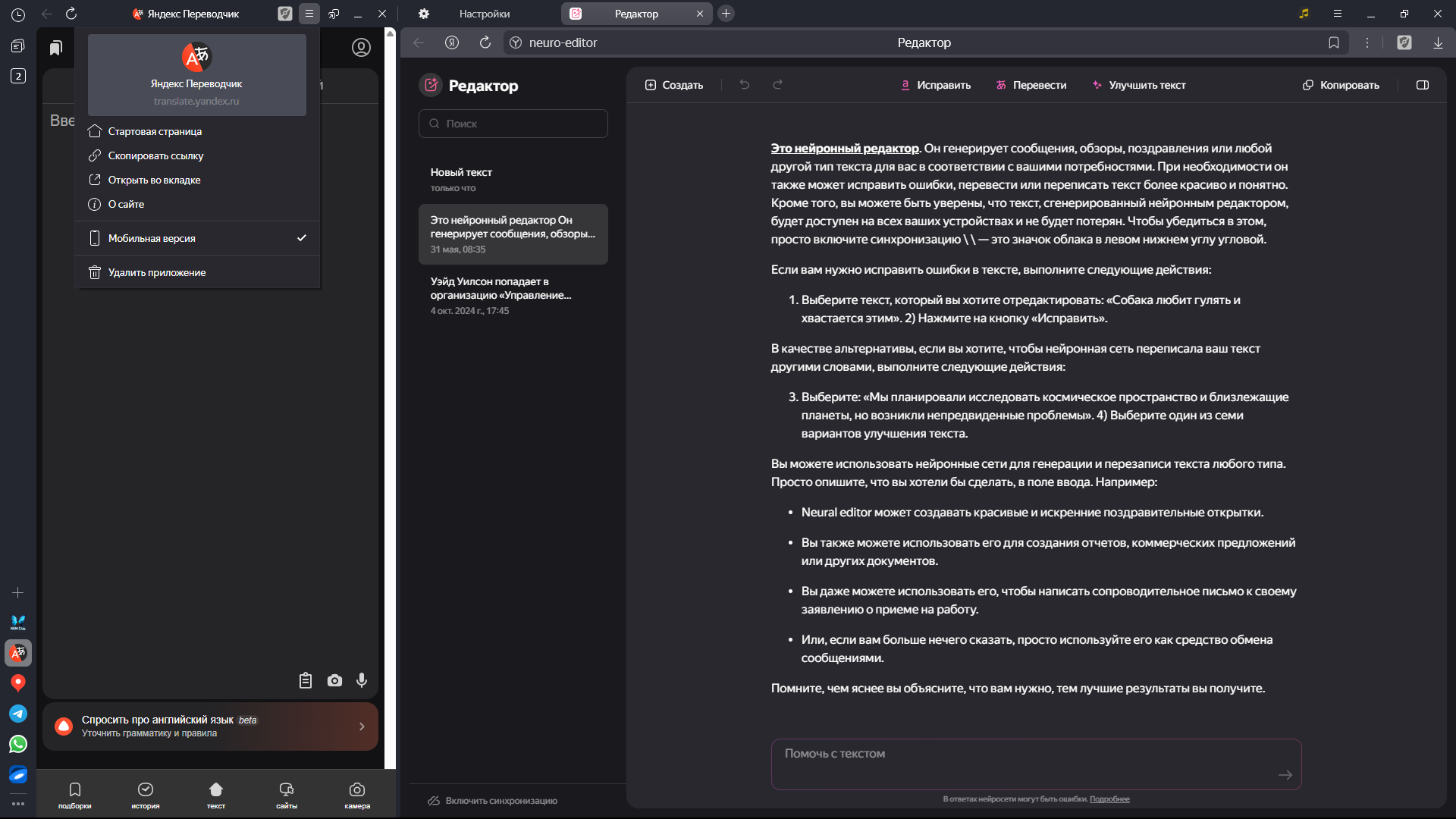
Task: Open the Новый текст document entry
Action: coord(513,180)
